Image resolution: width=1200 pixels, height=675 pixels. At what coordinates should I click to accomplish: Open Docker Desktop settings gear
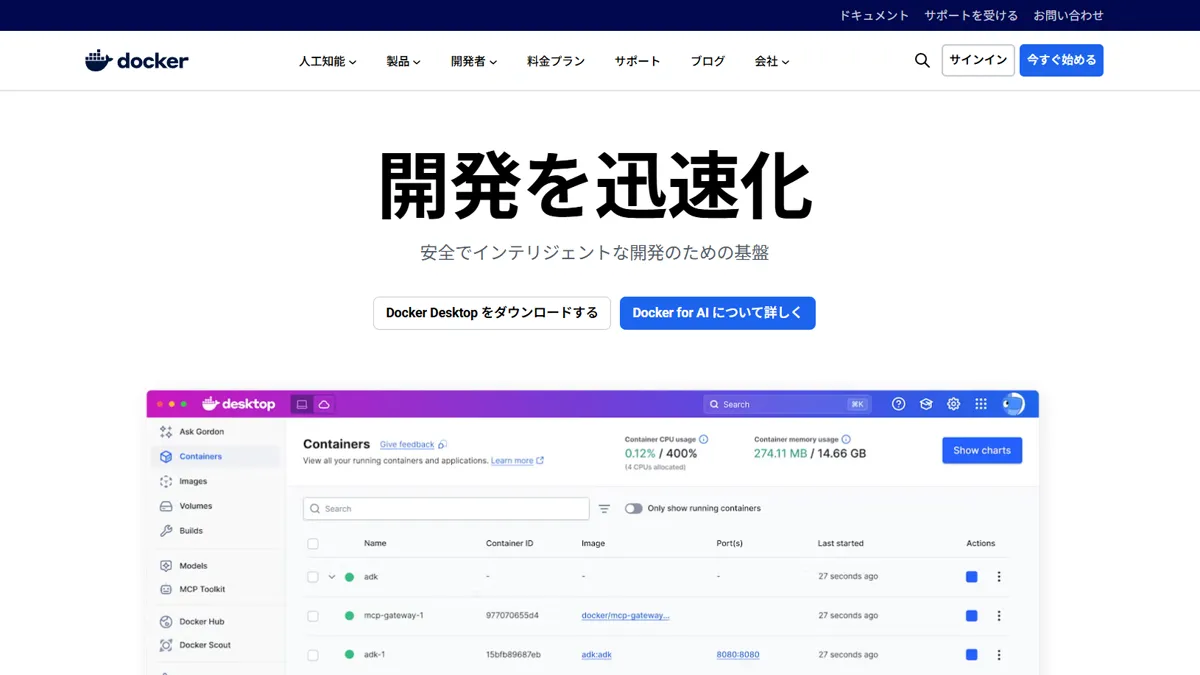point(953,404)
